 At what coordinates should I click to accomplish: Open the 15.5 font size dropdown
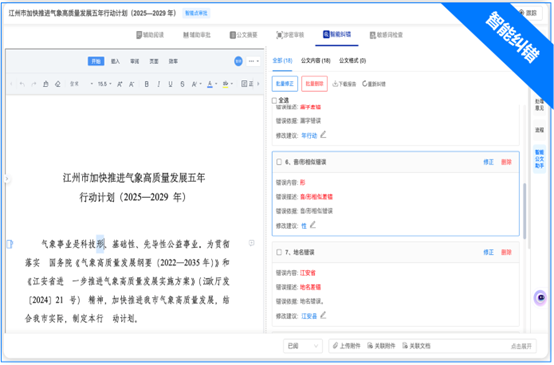pos(104,84)
